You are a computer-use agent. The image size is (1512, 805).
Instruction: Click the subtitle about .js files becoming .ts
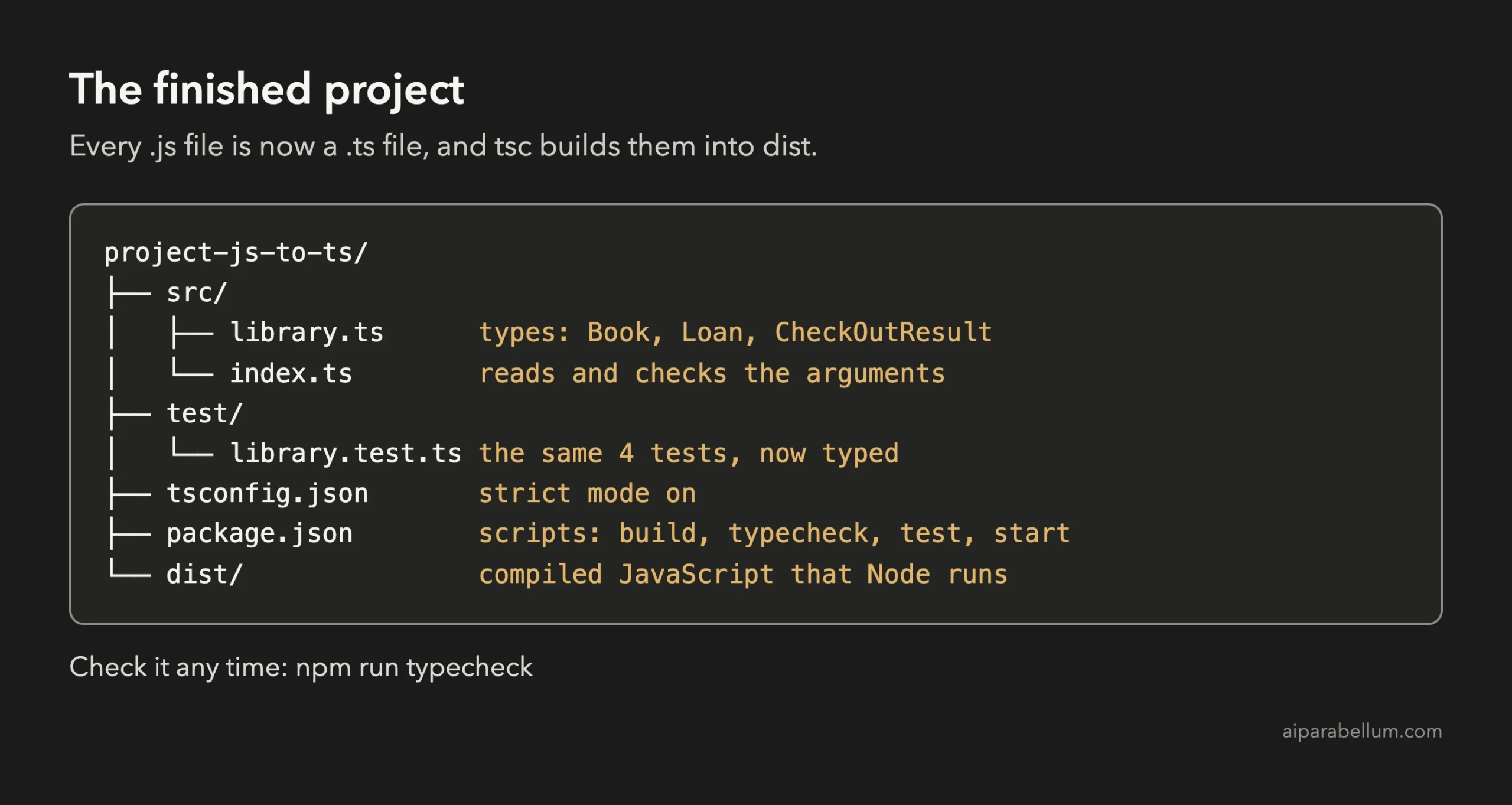click(443, 146)
